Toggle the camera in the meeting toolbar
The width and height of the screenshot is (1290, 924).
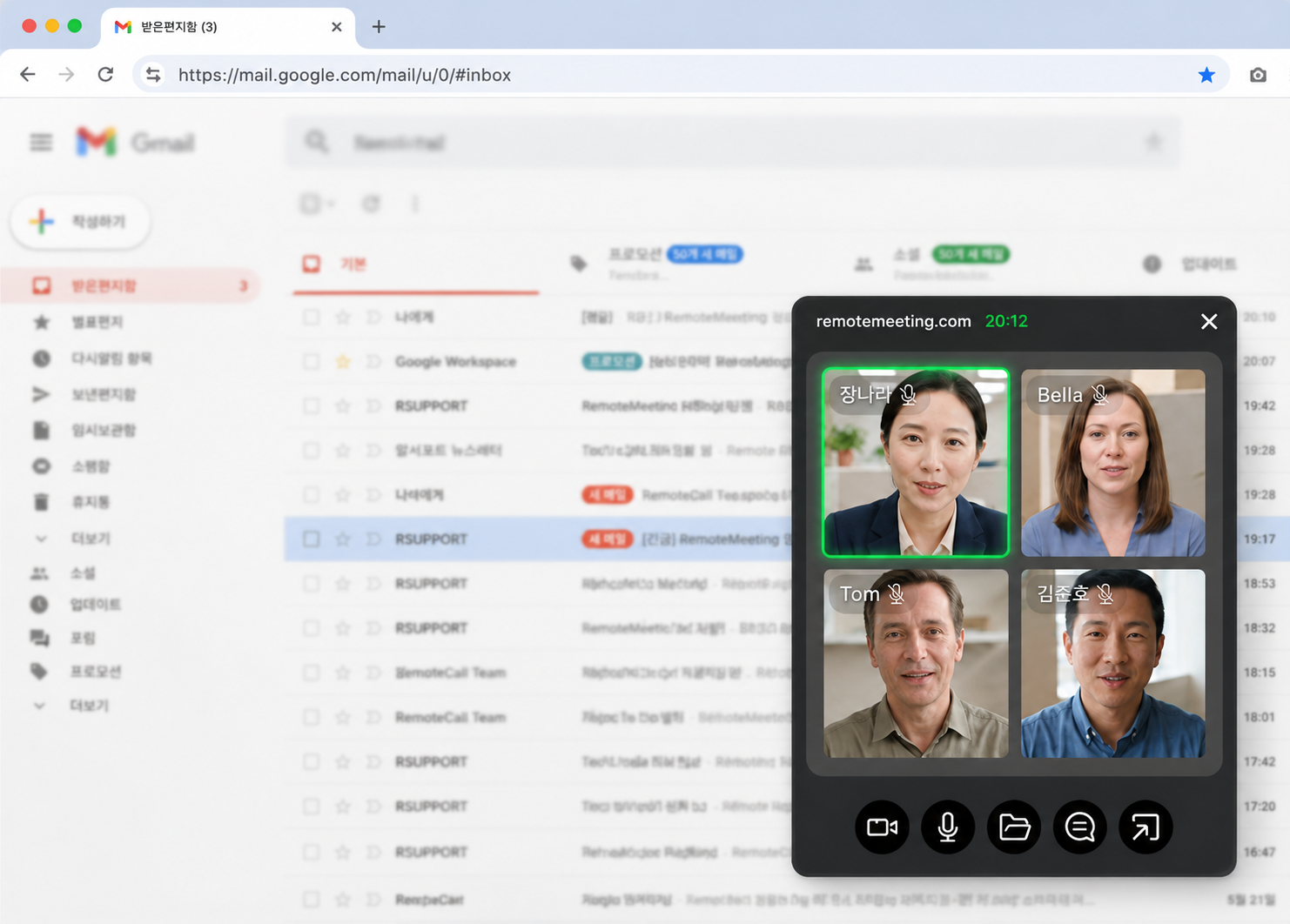click(882, 827)
